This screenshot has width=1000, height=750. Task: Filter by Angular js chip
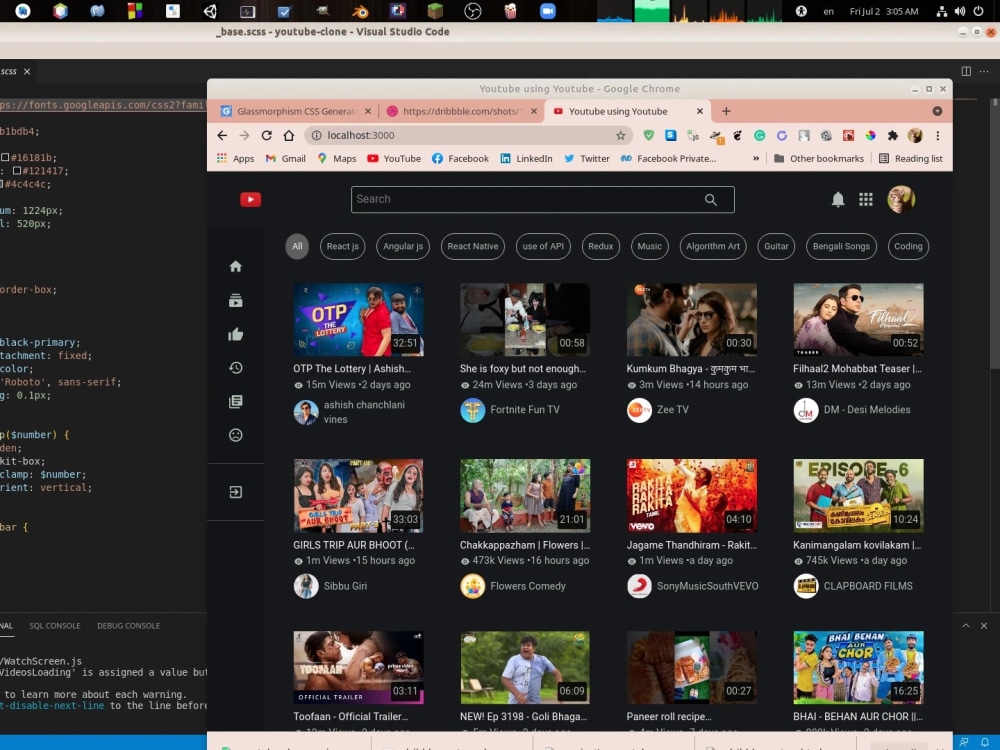click(x=403, y=246)
